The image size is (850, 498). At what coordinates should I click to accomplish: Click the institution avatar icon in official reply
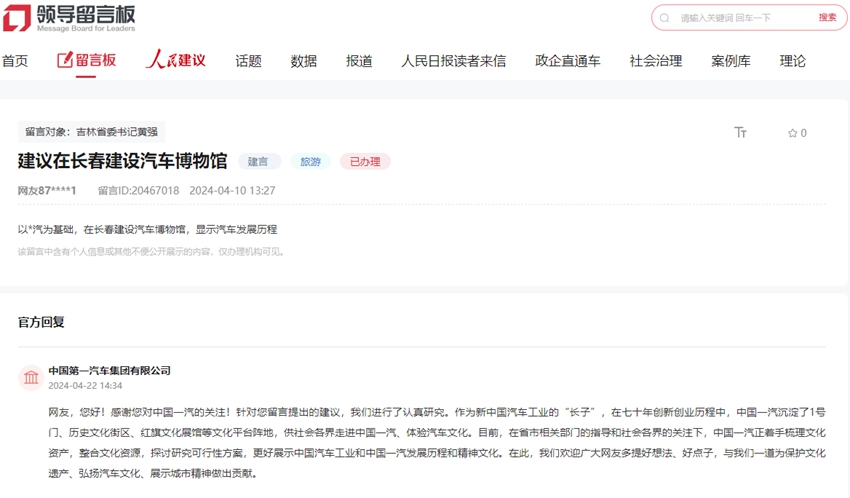click(x=31, y=377)
